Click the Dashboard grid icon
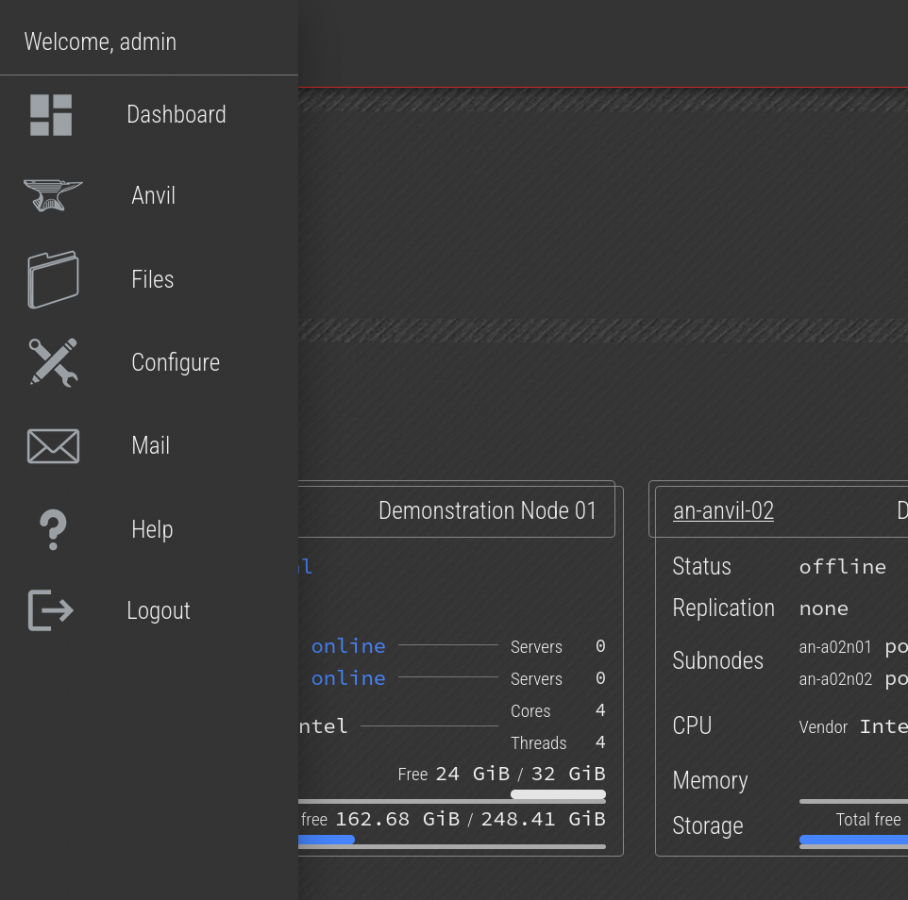908x900 pixels. coord(51,115)
